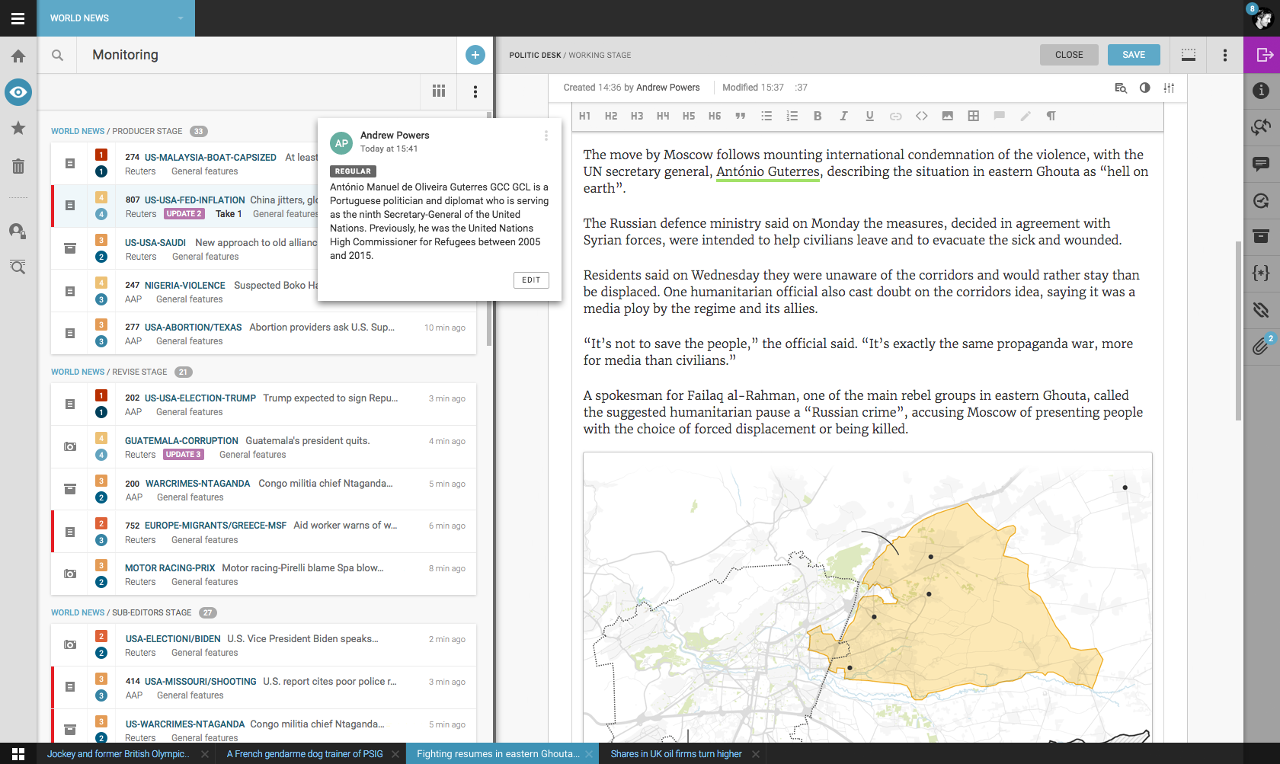The image size is (1280, 764).
Task: Click EDIT in the annotation popup
Action: point(531,280)
